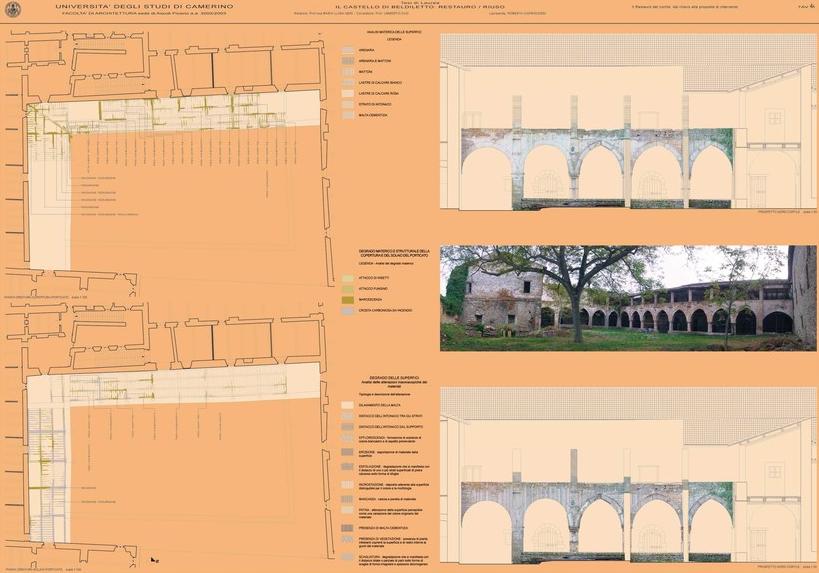Screen dimensions: 819x573
Task: Click the LASTRE DI CALCARE ROSA swatch
Action: coord(350,92)
